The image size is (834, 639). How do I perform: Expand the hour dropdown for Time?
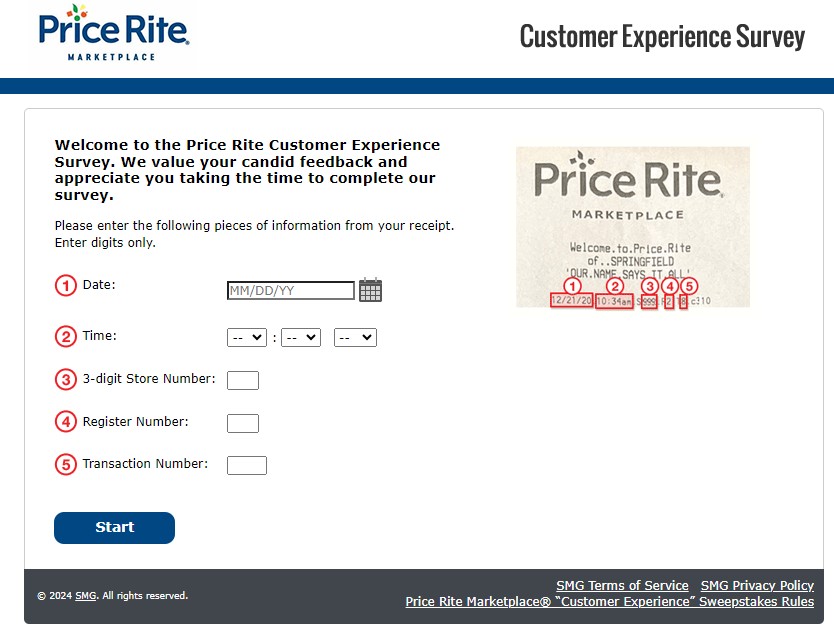click(247, 337)
